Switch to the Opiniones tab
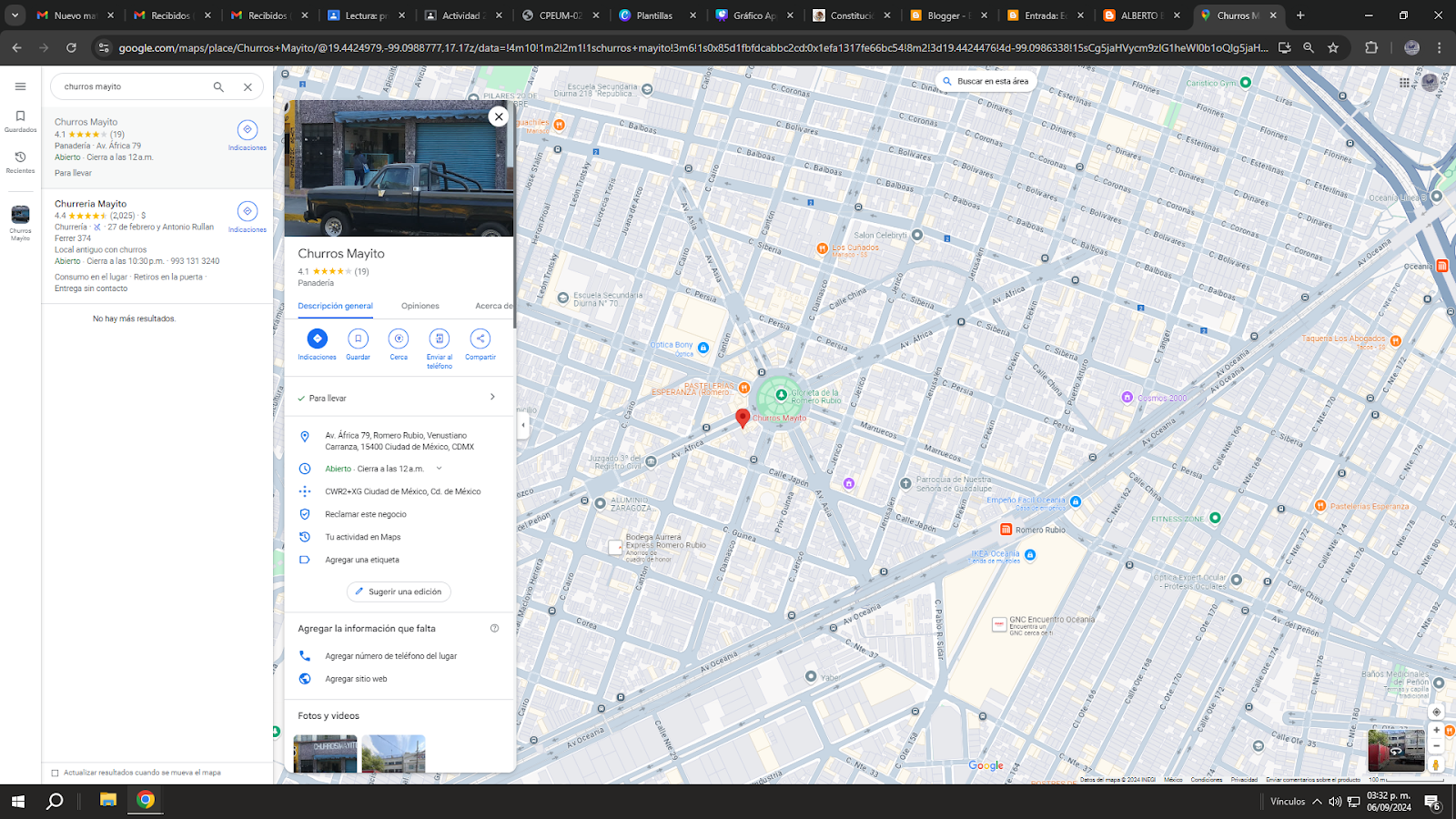Screen dimensions: 1456x819 pyautogui.click(x=420, y=306)
